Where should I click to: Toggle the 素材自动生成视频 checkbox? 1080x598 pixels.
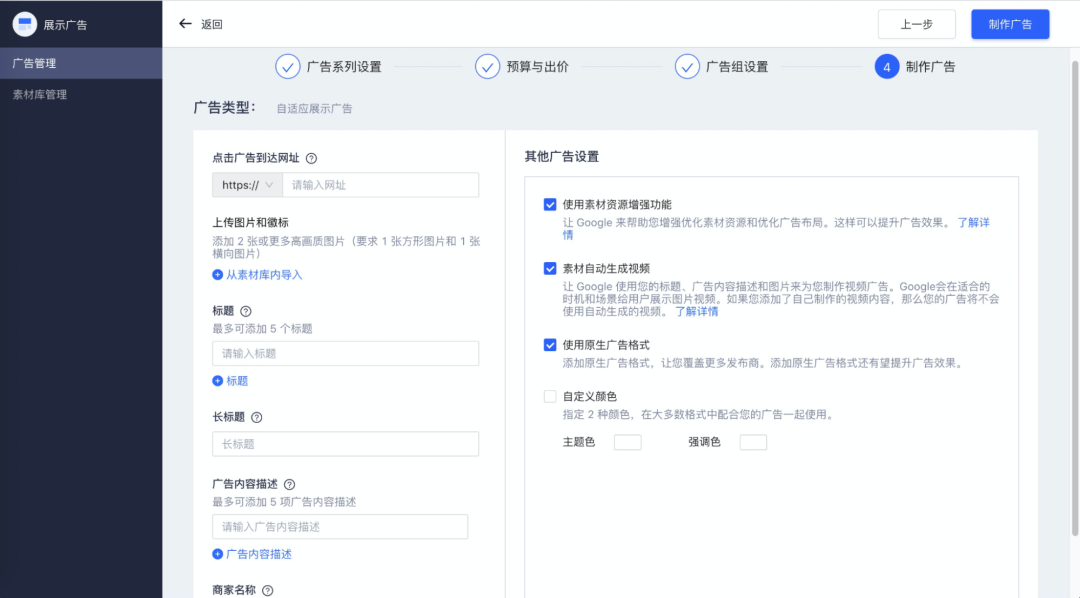click(550, 268)
